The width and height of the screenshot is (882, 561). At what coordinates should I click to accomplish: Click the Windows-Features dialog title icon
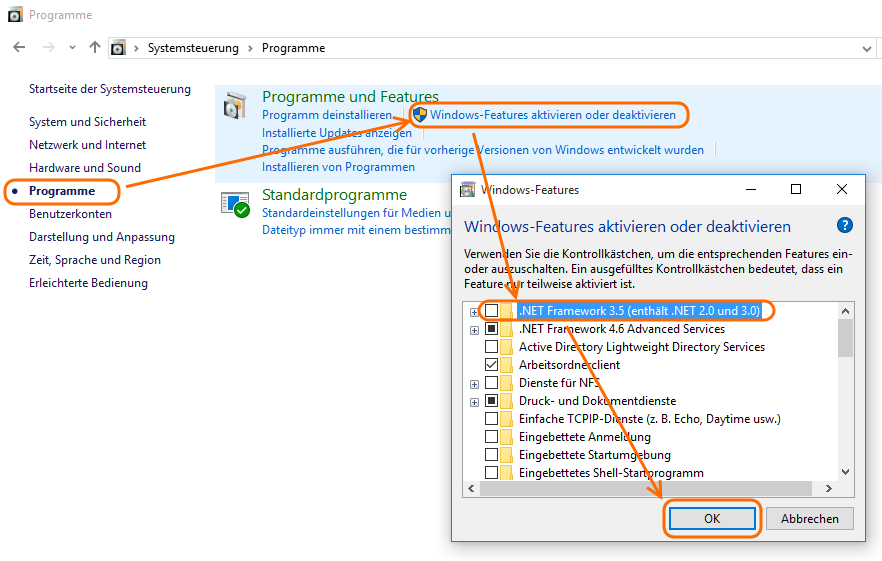pos(467,189)
